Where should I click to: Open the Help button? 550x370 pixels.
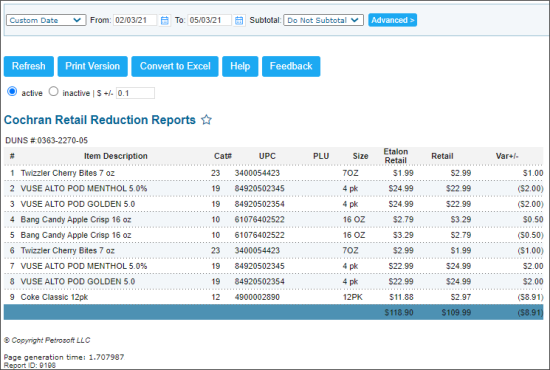(x=240, y=66)
